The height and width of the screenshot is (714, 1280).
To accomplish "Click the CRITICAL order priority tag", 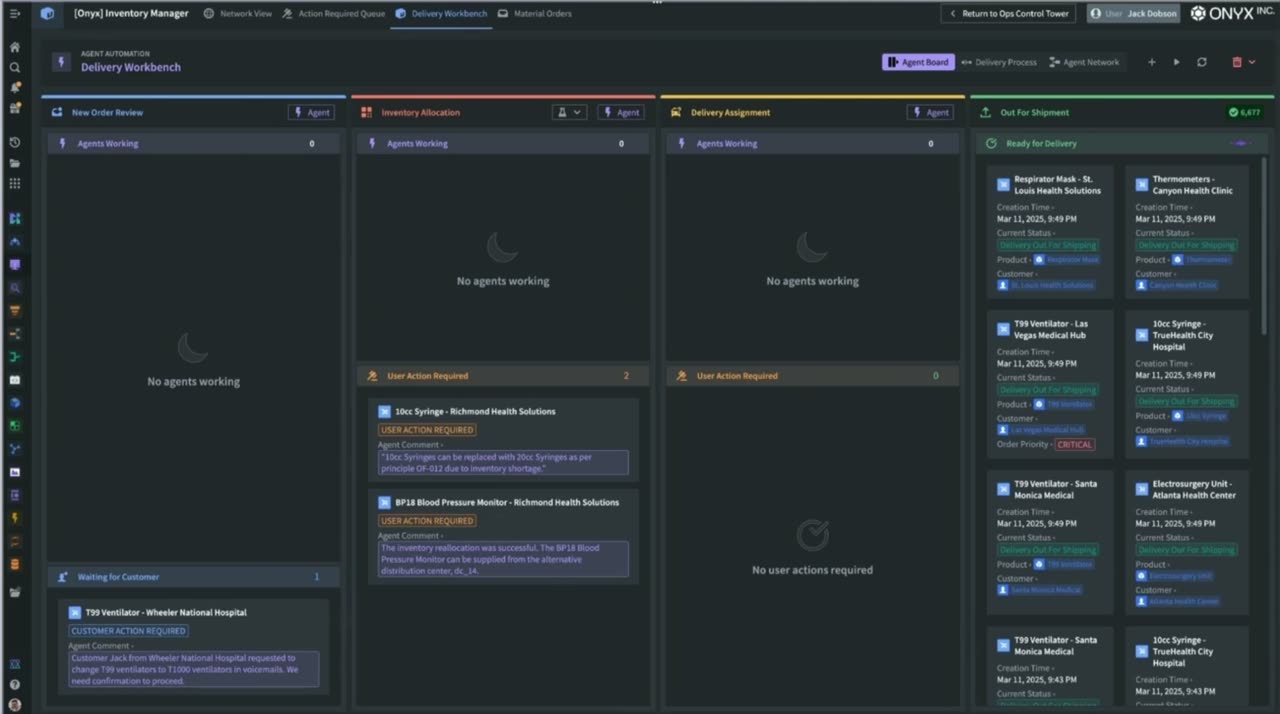I will point(1074,444).
